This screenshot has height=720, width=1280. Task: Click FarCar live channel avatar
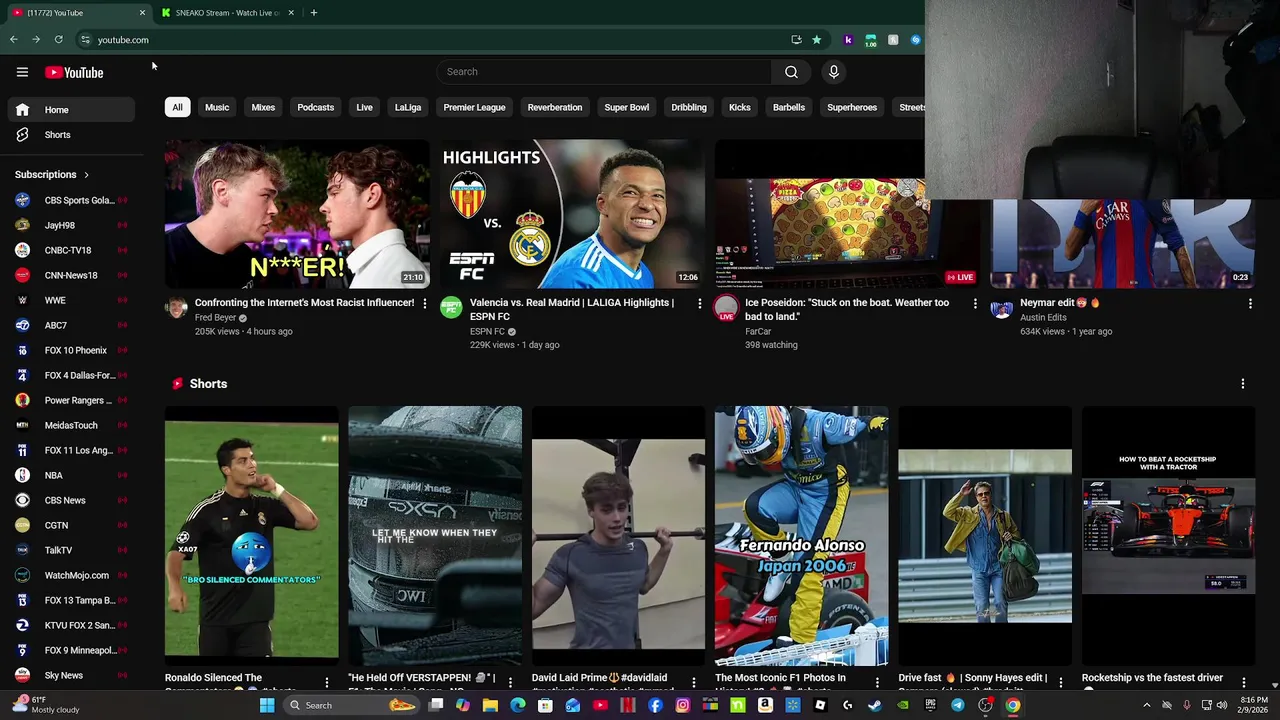[727, 308]
